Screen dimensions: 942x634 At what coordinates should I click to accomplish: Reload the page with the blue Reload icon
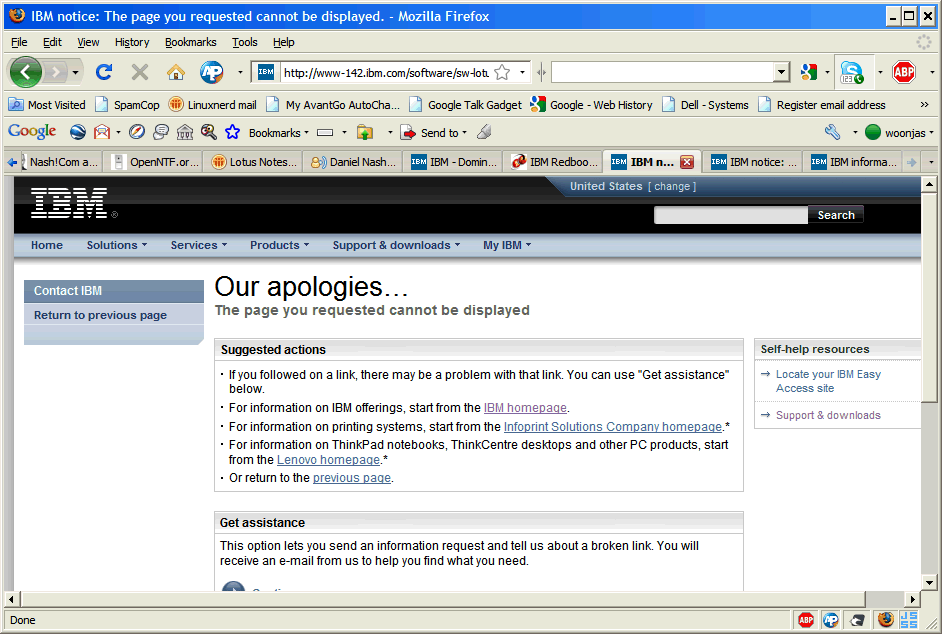click(x=104, y=72)
